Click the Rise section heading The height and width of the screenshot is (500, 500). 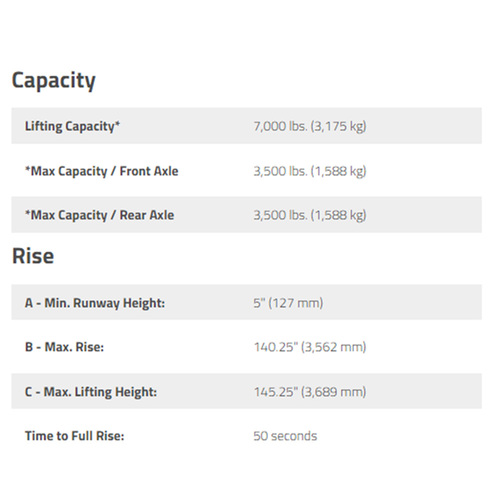click(x=33, y=256)
